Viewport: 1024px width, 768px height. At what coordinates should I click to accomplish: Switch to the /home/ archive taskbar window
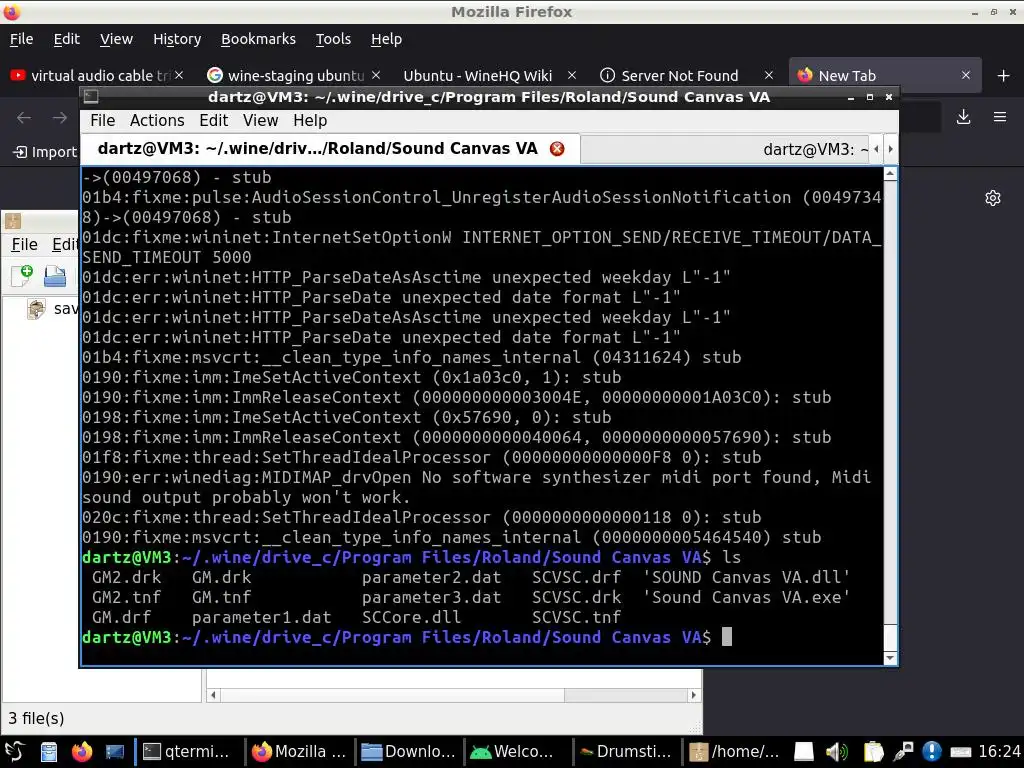(736, 752)
